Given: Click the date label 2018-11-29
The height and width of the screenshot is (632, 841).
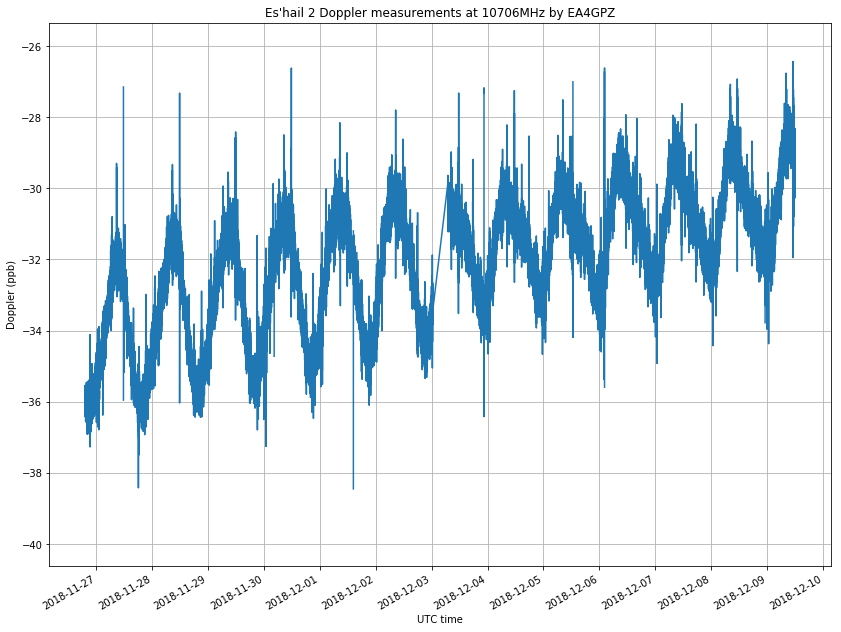Looking at the screenshot, I should point(181,591).
